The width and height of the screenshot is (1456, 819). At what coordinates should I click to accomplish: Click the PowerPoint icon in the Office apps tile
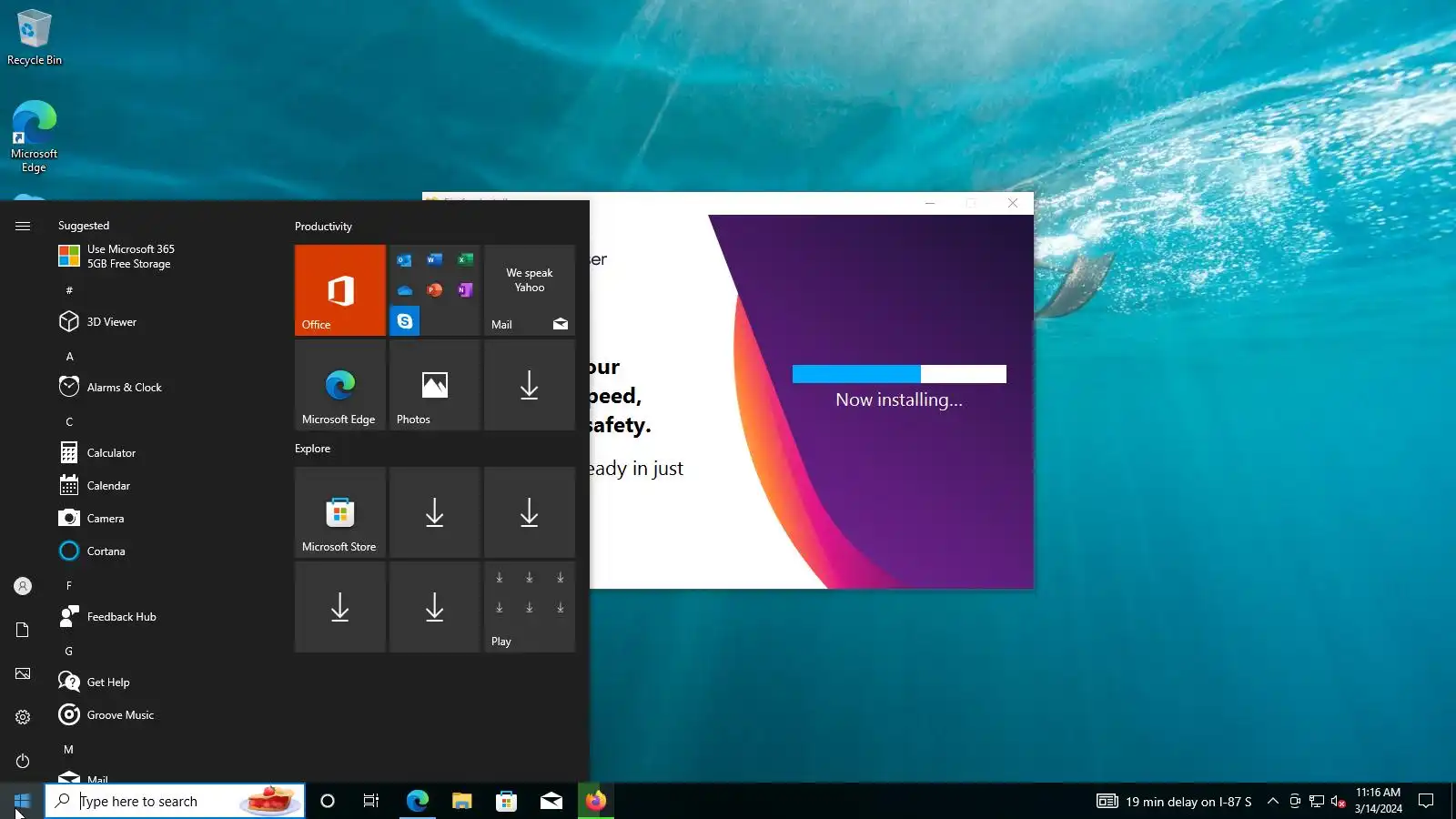[435, 290]
